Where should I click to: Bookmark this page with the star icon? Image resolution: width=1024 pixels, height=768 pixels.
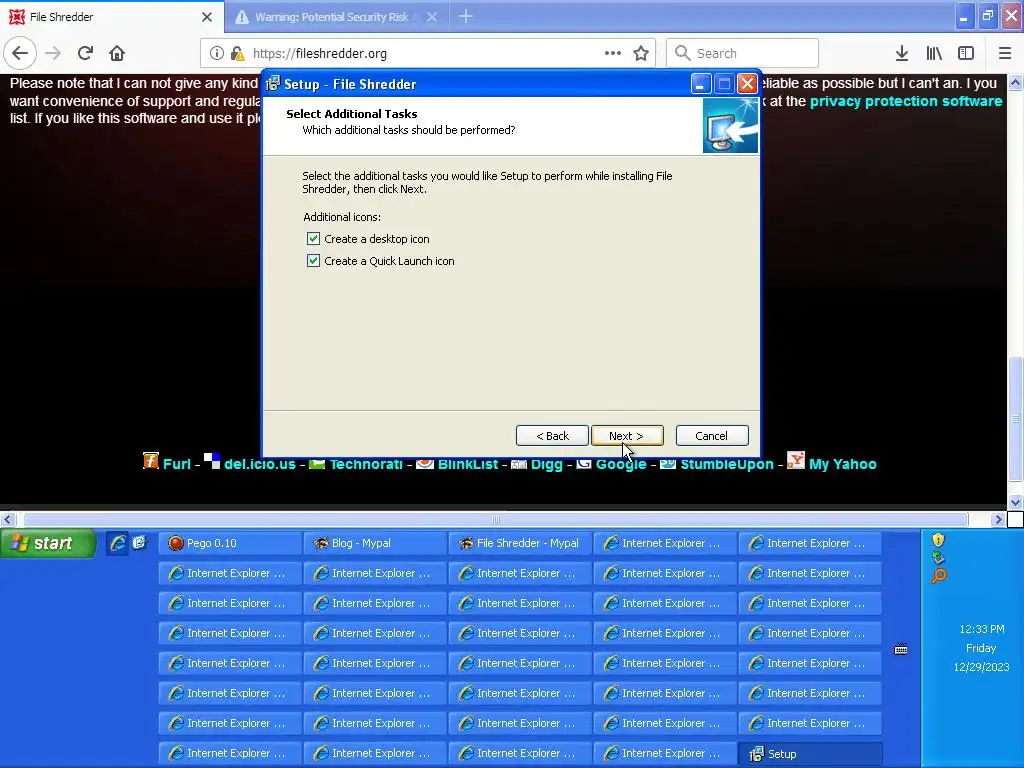tap(641, 53)
